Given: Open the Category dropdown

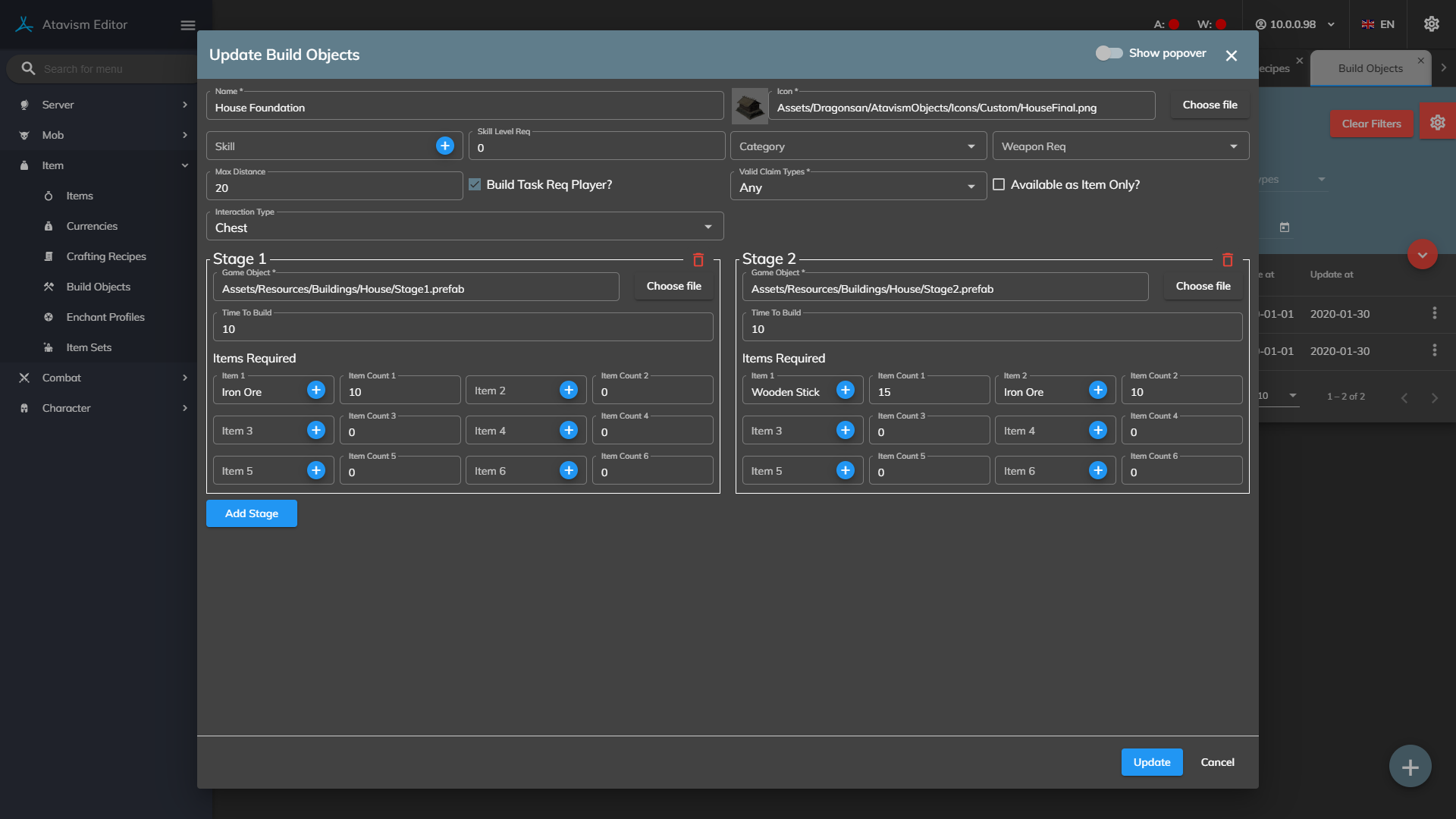Looking at the screenshot, I should pyautogui.click(x=858, y=146).
